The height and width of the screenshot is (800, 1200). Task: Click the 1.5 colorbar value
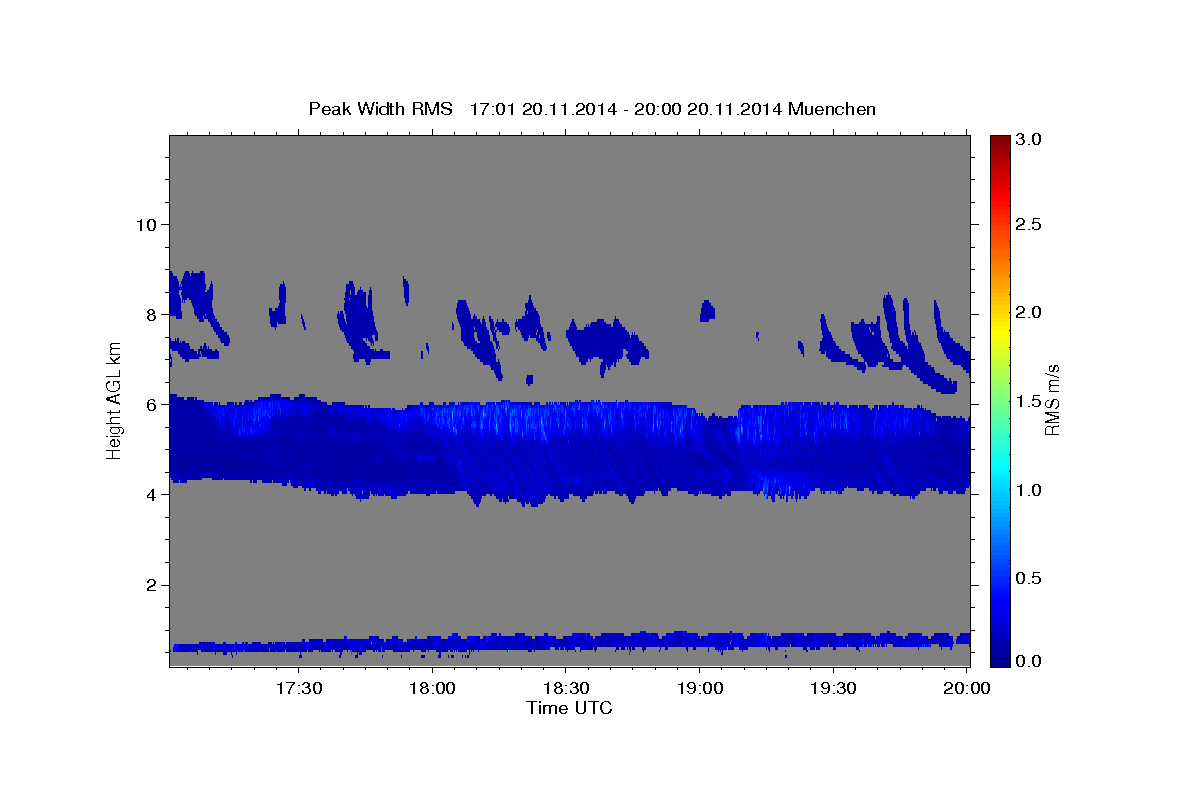tap(1029, 401)
